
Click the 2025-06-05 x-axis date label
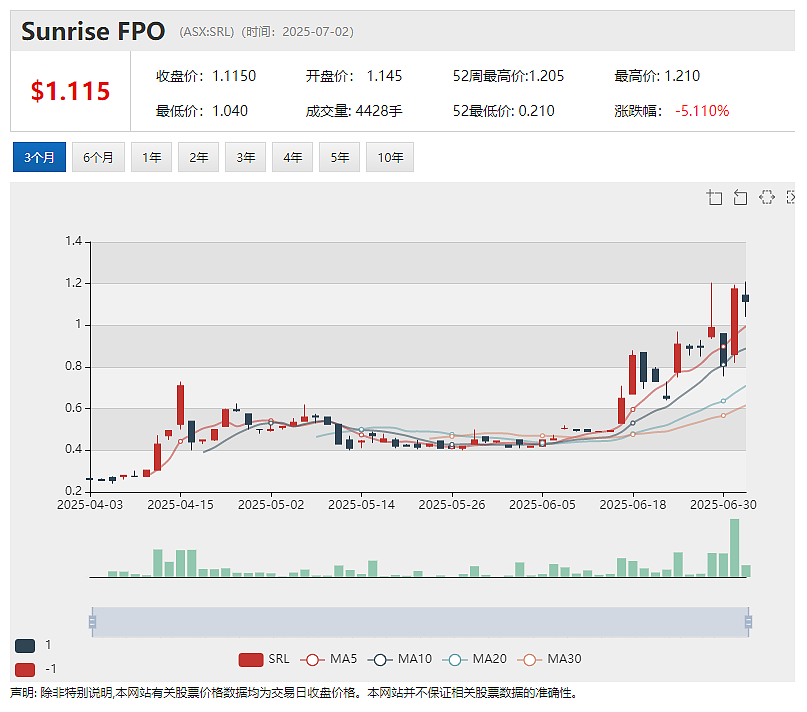point(542,505)
